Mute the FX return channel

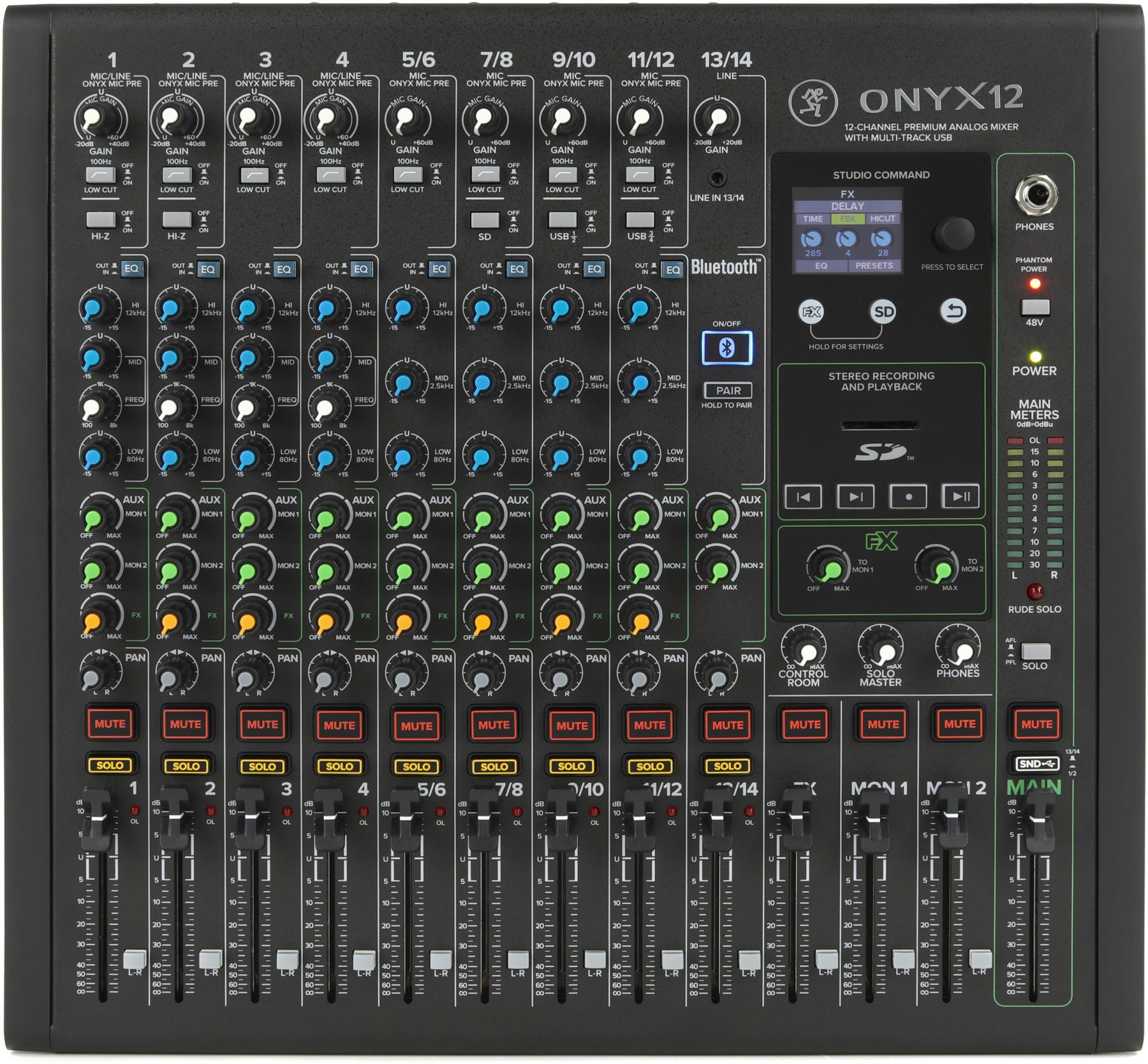click(805, 724)
